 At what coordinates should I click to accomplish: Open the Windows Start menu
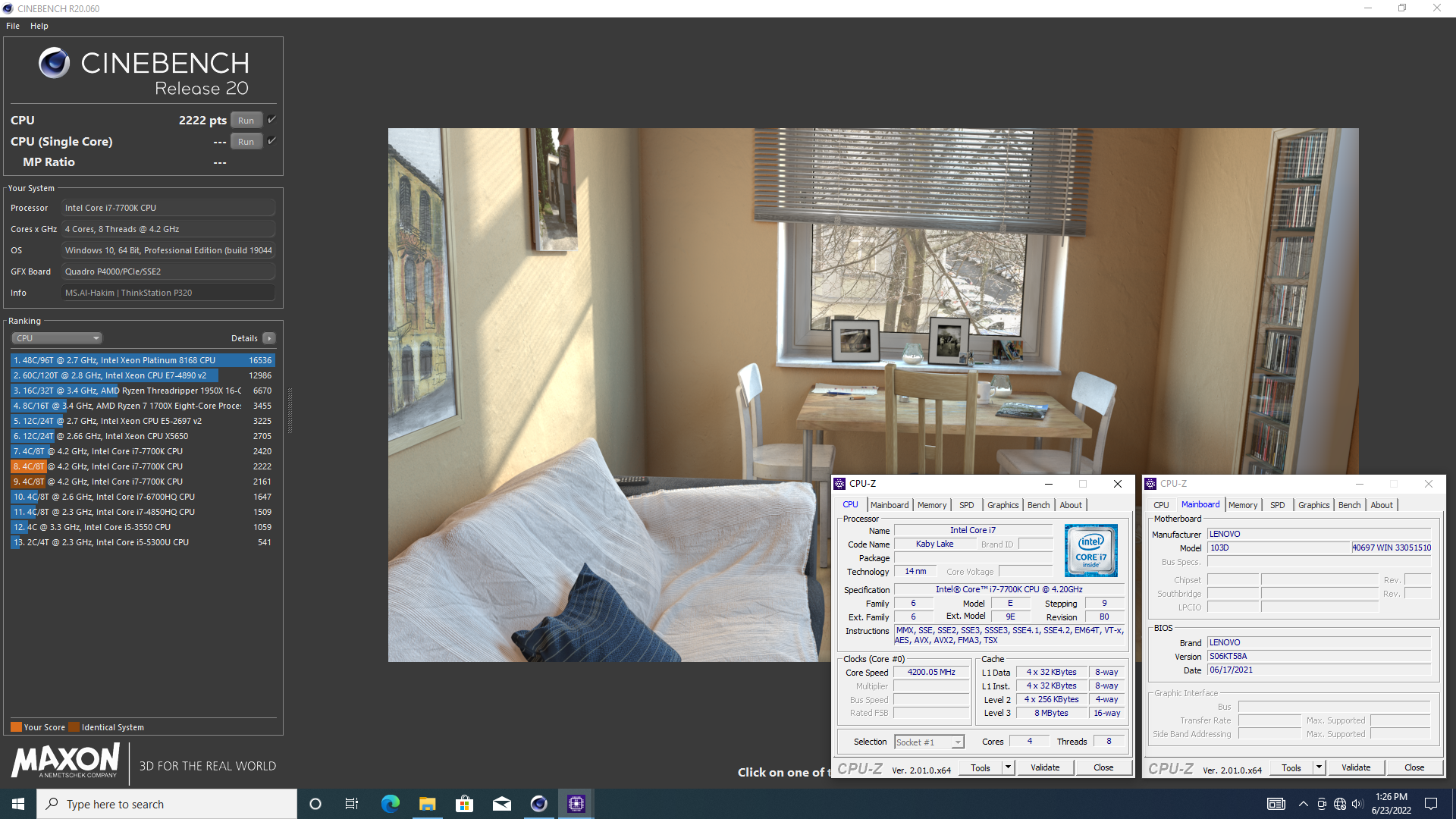point(18,804)
